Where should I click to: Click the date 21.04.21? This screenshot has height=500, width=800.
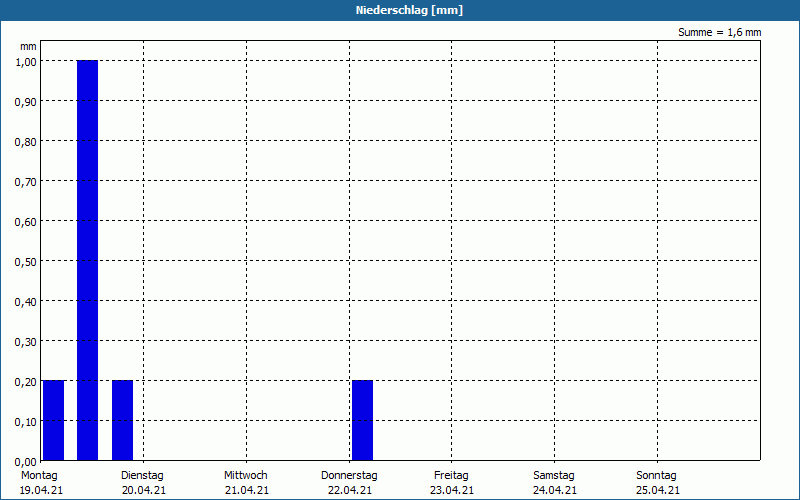[247, 491]
